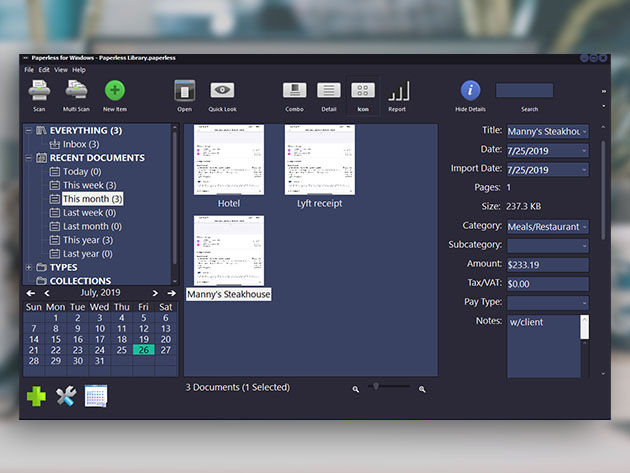
Task: Start a Multi Scan
Action: pos(76,90)
